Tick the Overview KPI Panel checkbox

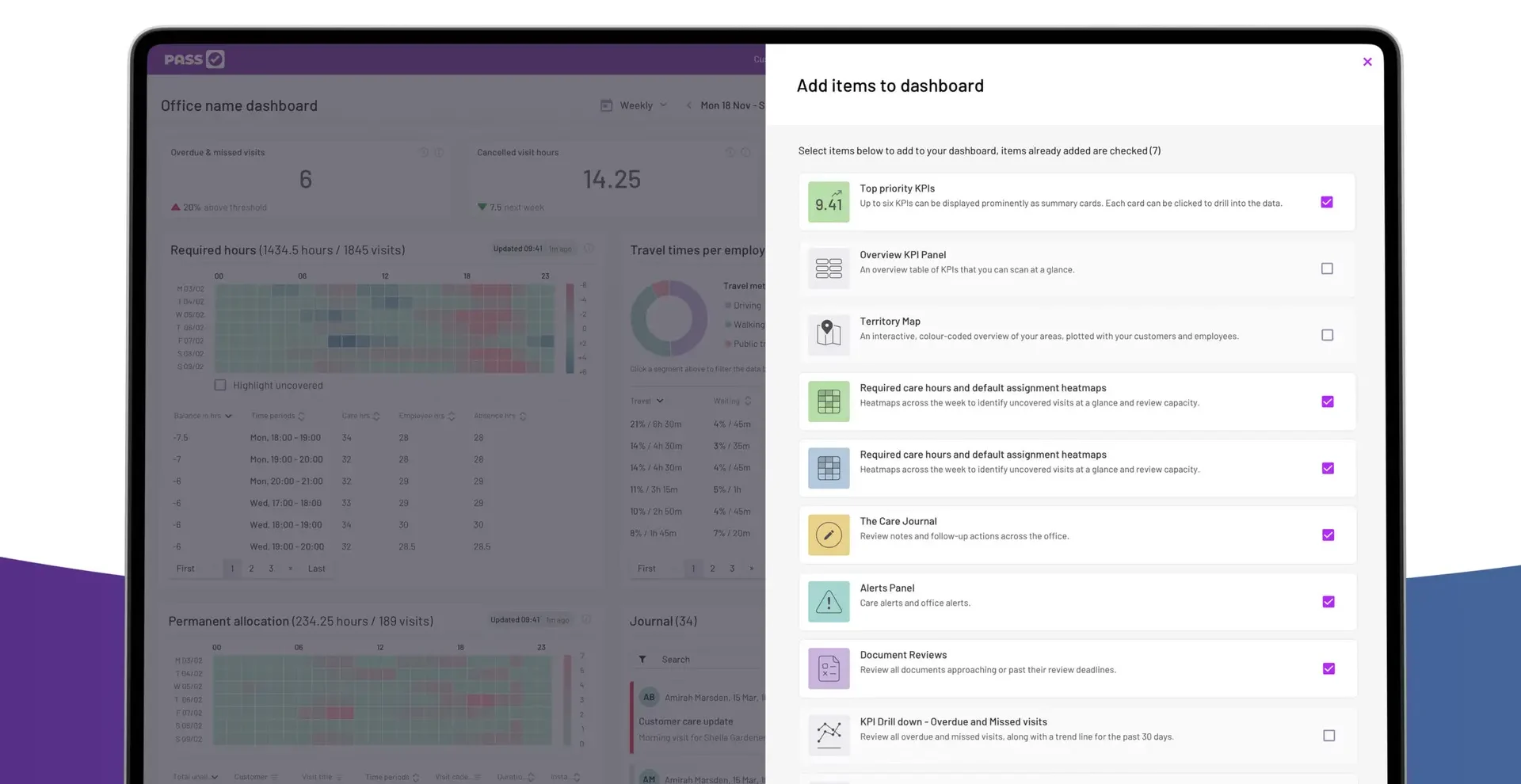pos(1327,268)
